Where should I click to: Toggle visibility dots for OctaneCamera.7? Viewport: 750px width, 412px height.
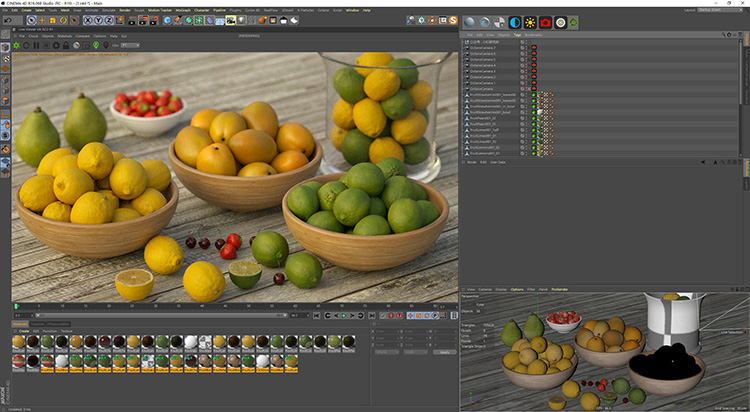(526, 48)
